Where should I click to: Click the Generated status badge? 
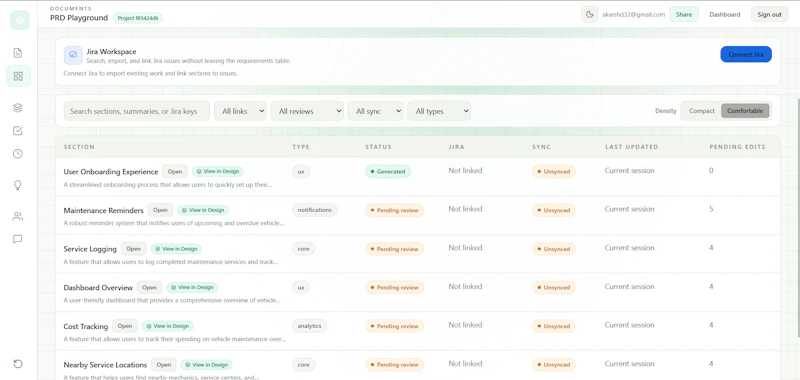[x=388, y=171]
